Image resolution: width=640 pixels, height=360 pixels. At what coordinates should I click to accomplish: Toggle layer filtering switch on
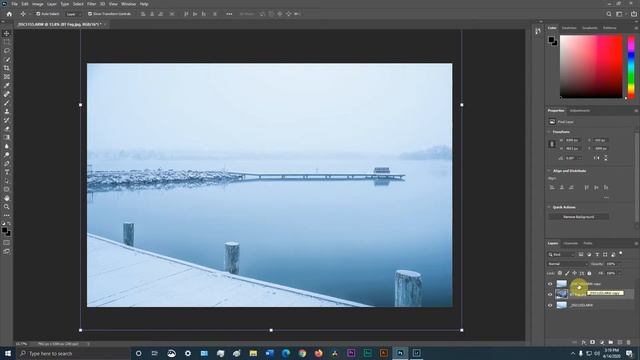click(621, 253)
